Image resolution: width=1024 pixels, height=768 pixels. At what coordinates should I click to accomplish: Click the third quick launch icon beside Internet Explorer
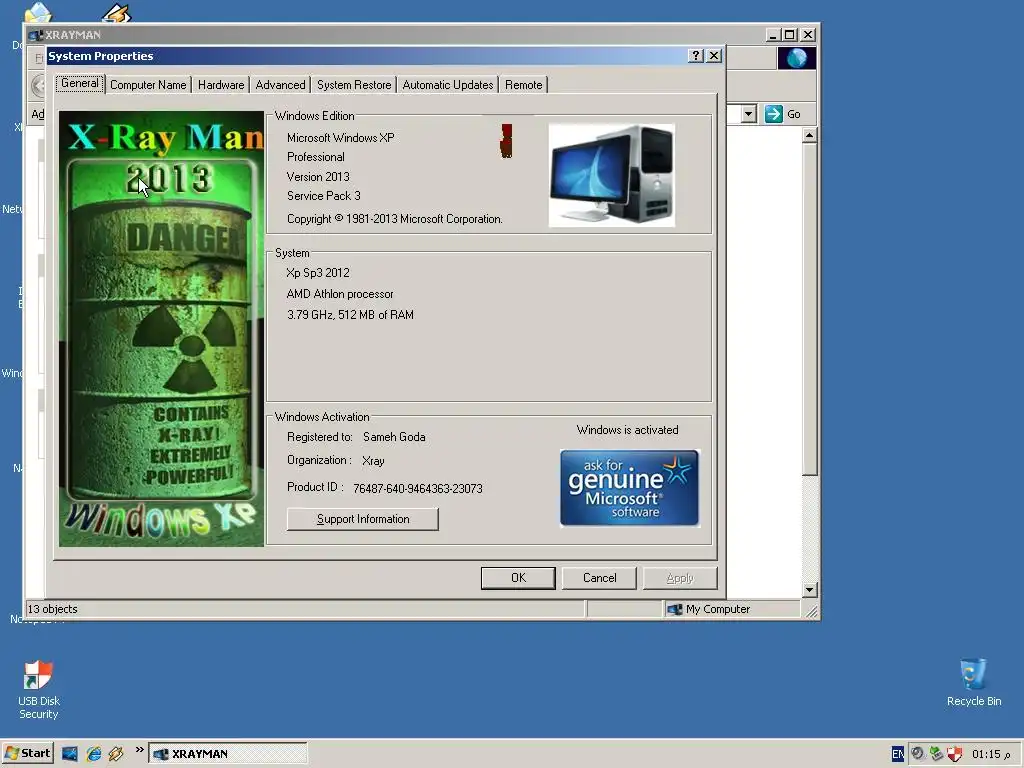tap(116, 754)
